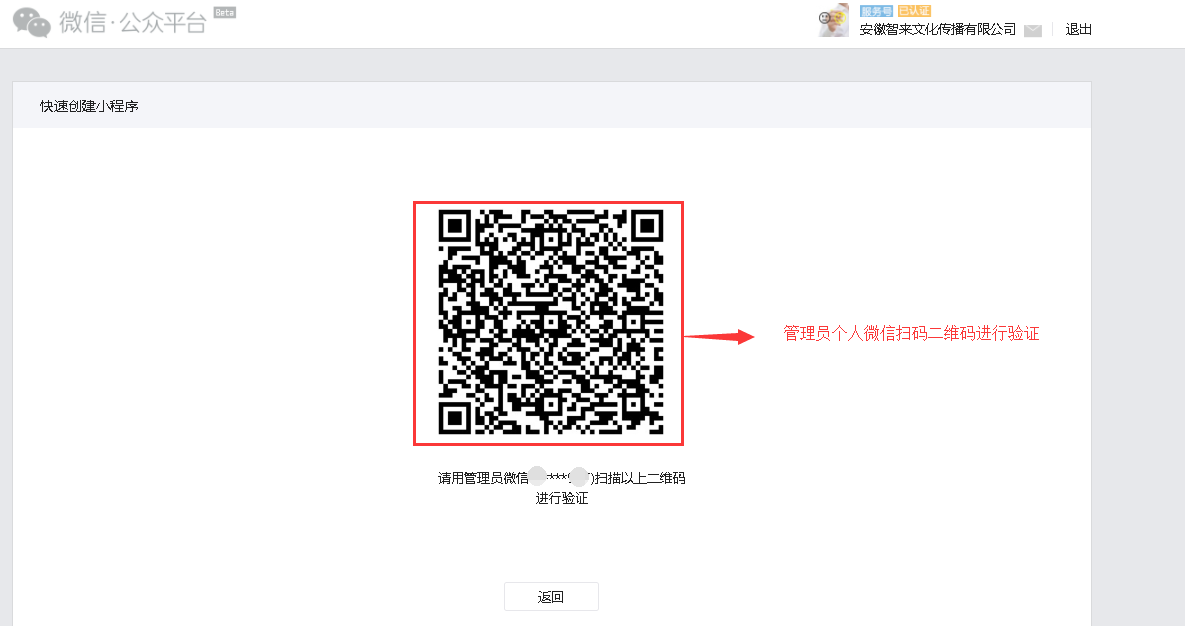
Task: Click the WeChat chat-bubble logo icon
Action: (32, 23)
